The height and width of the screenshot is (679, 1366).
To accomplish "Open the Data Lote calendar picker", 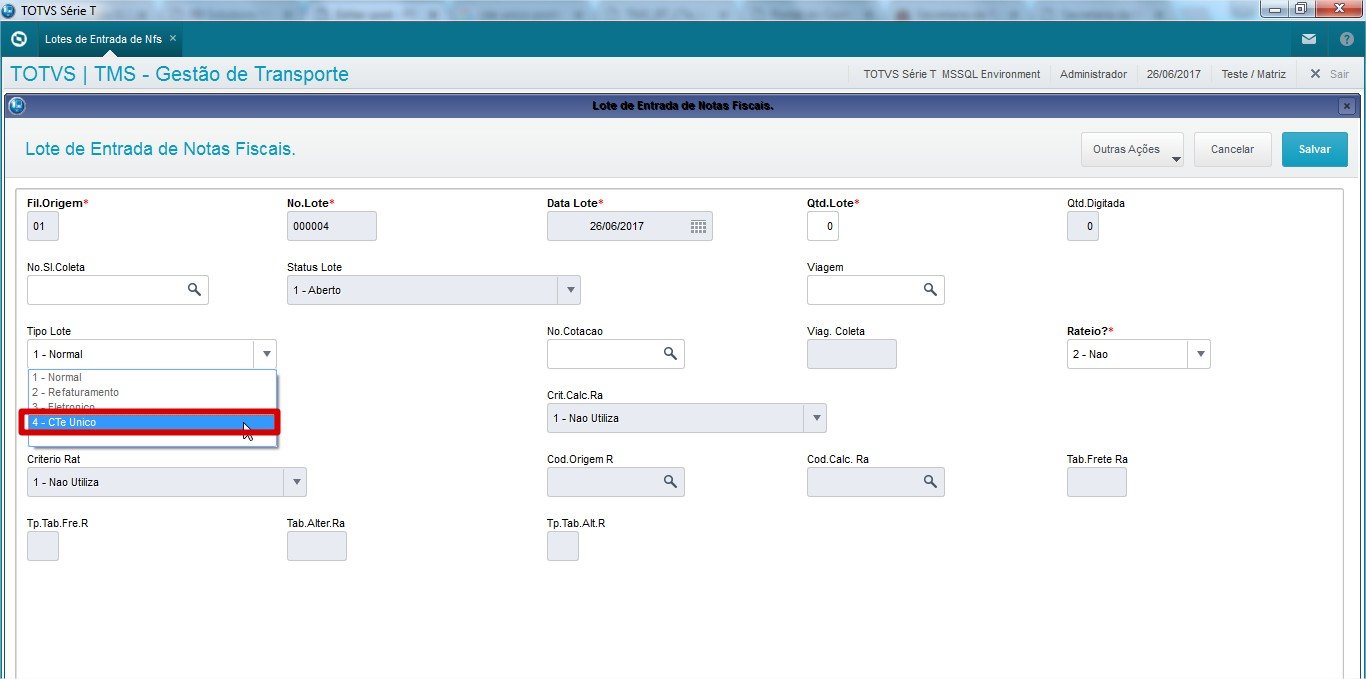I will coord(699,226).
